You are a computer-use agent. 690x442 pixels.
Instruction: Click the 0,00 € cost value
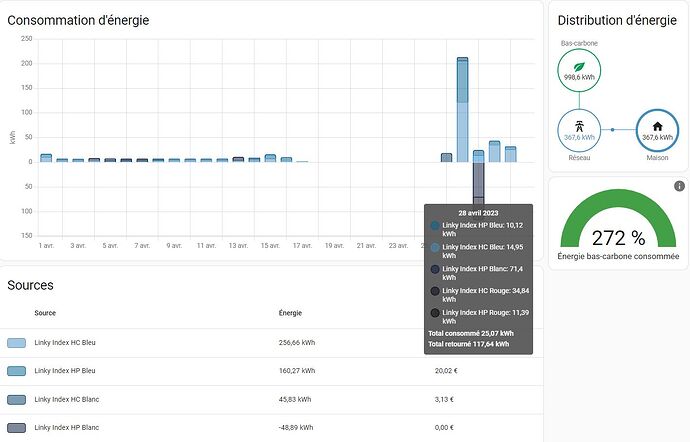click(x=444, y=427)
